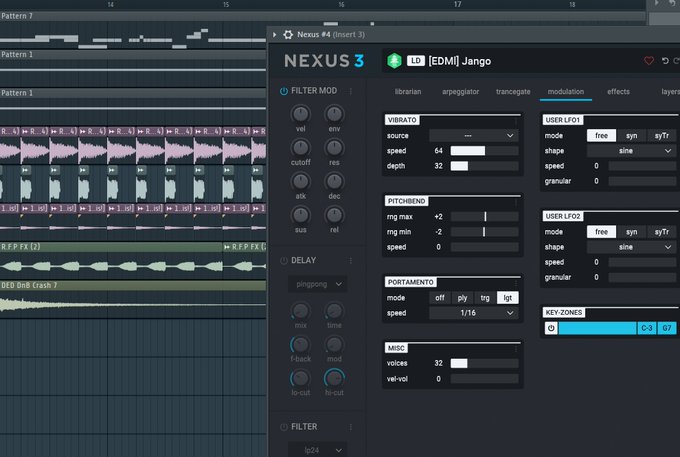Click the Filter Mod dec knob
680x457 pixels.
[334, 181]
